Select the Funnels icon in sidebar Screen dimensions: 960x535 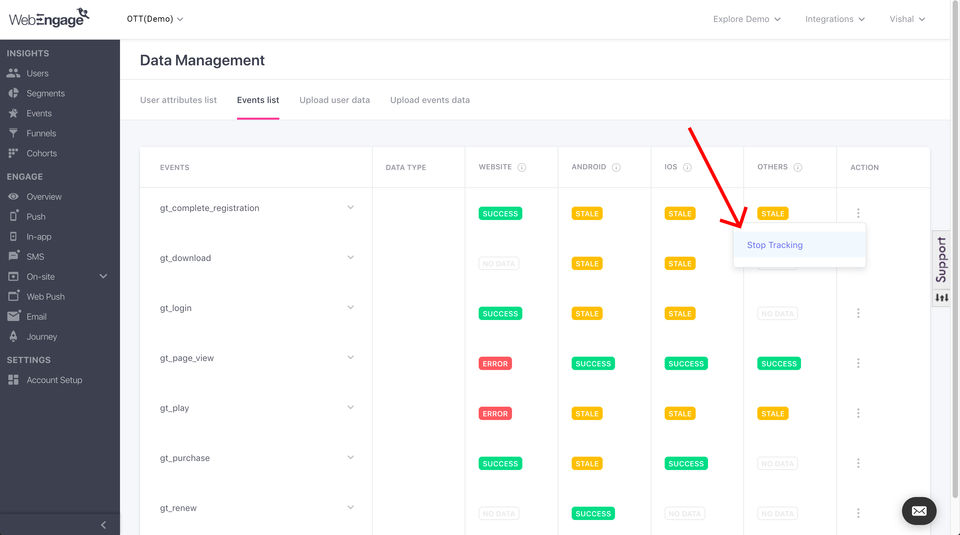coord(13,133)
